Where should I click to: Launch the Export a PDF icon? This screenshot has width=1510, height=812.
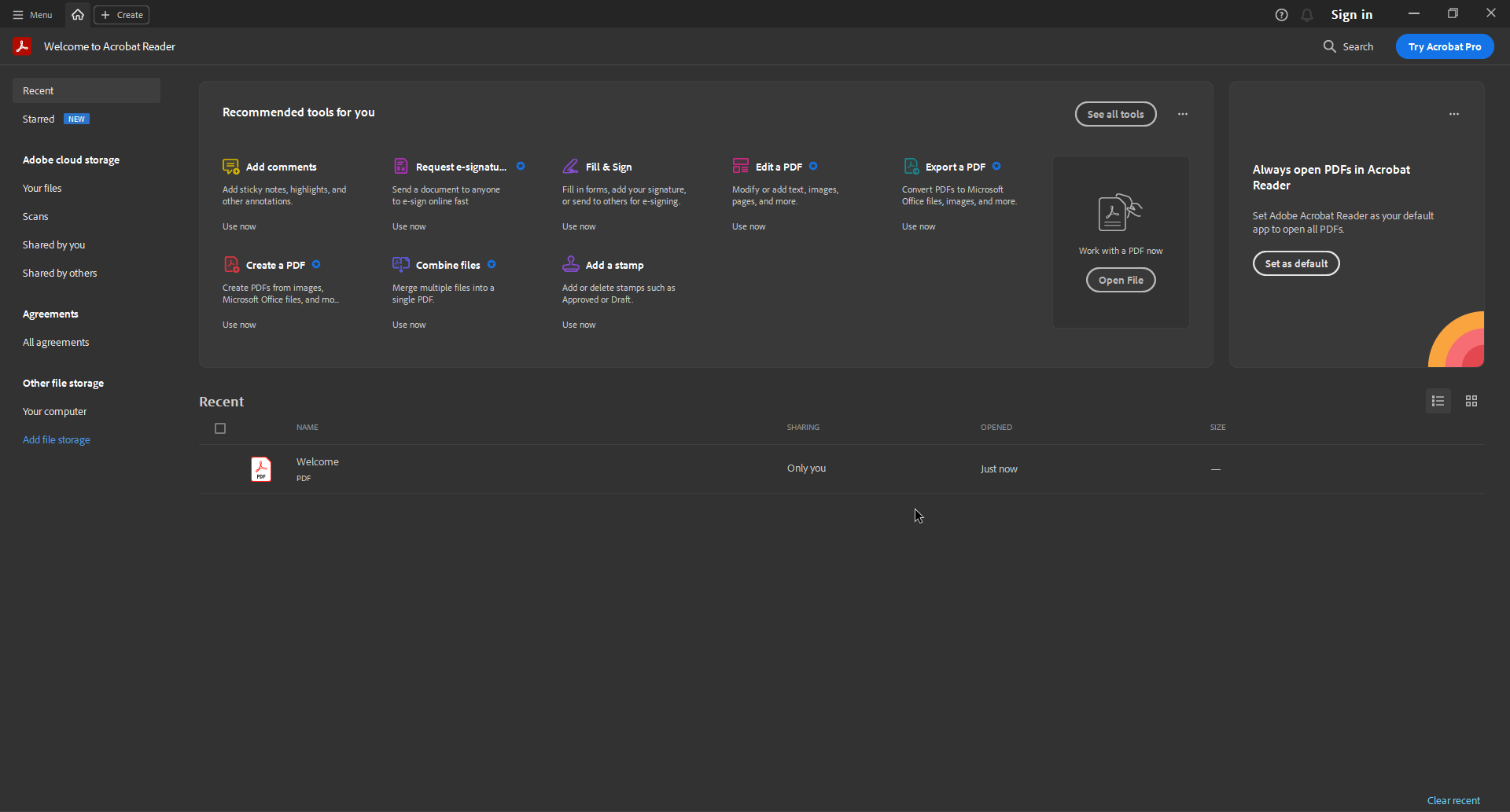coord(911,166)
